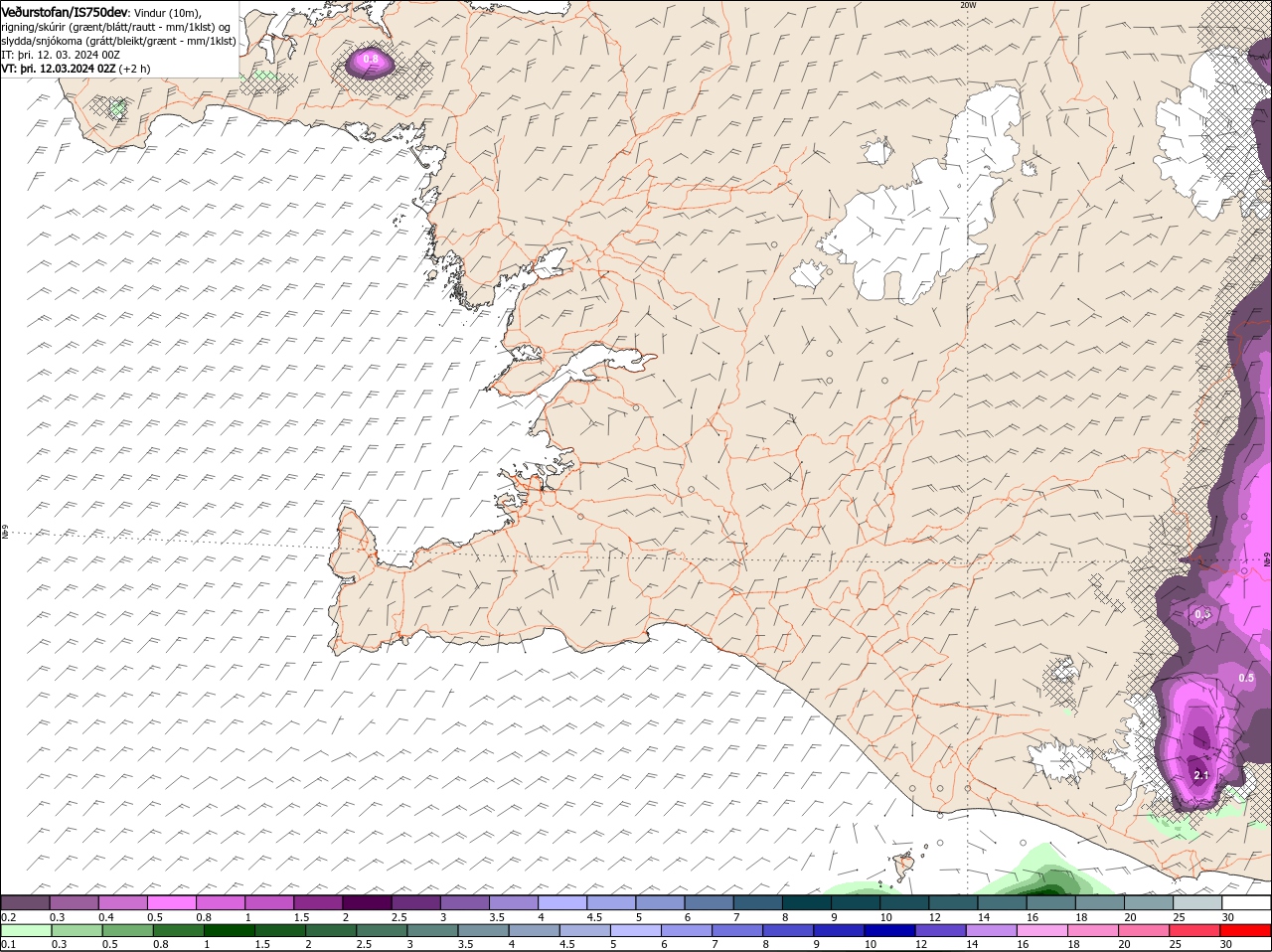This screenshot has height=952, width=1272.
Task: Click bright red lower swatch after 30
Action: pos(1246,930)
